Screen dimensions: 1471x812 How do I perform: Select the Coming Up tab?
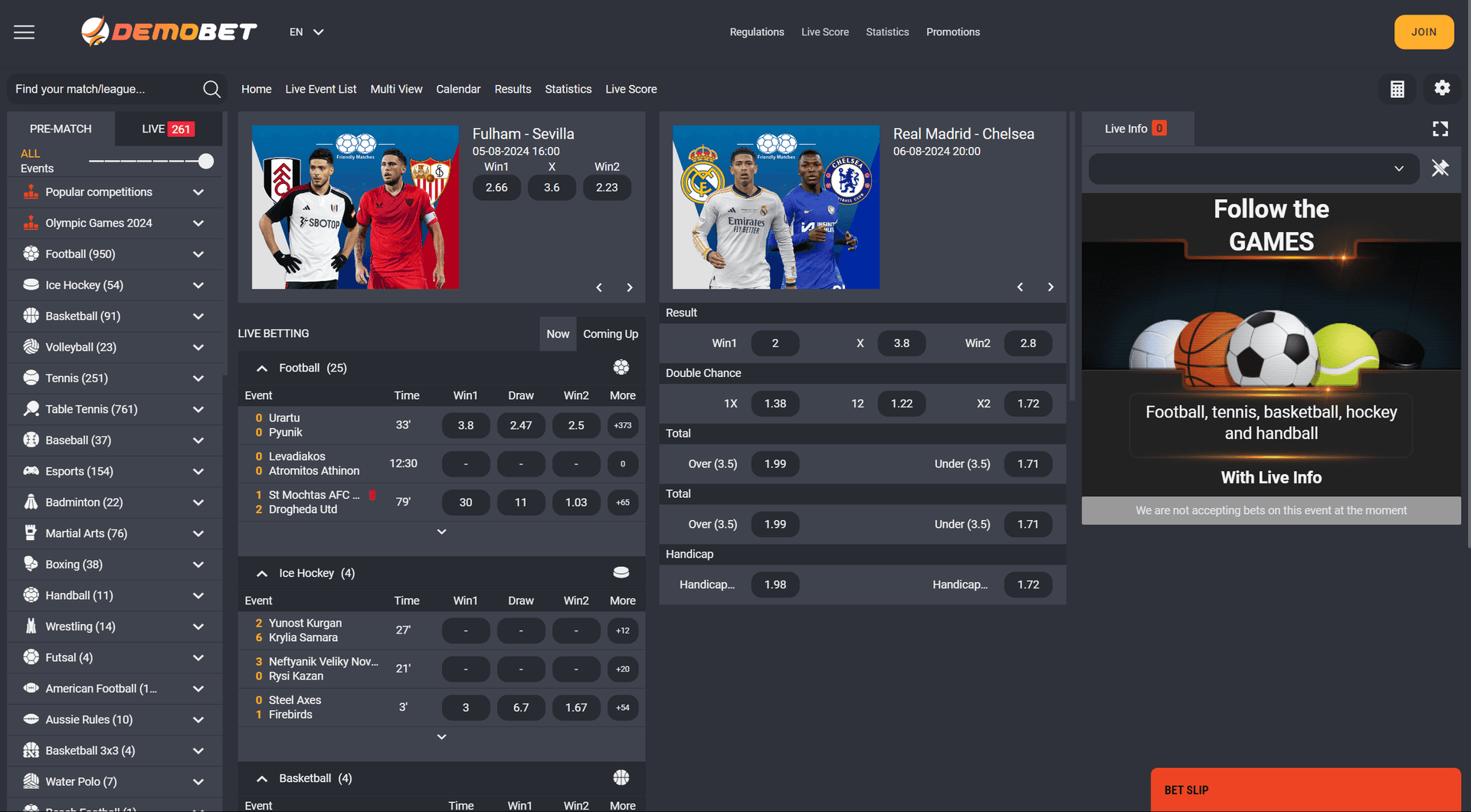click(611, 334)
